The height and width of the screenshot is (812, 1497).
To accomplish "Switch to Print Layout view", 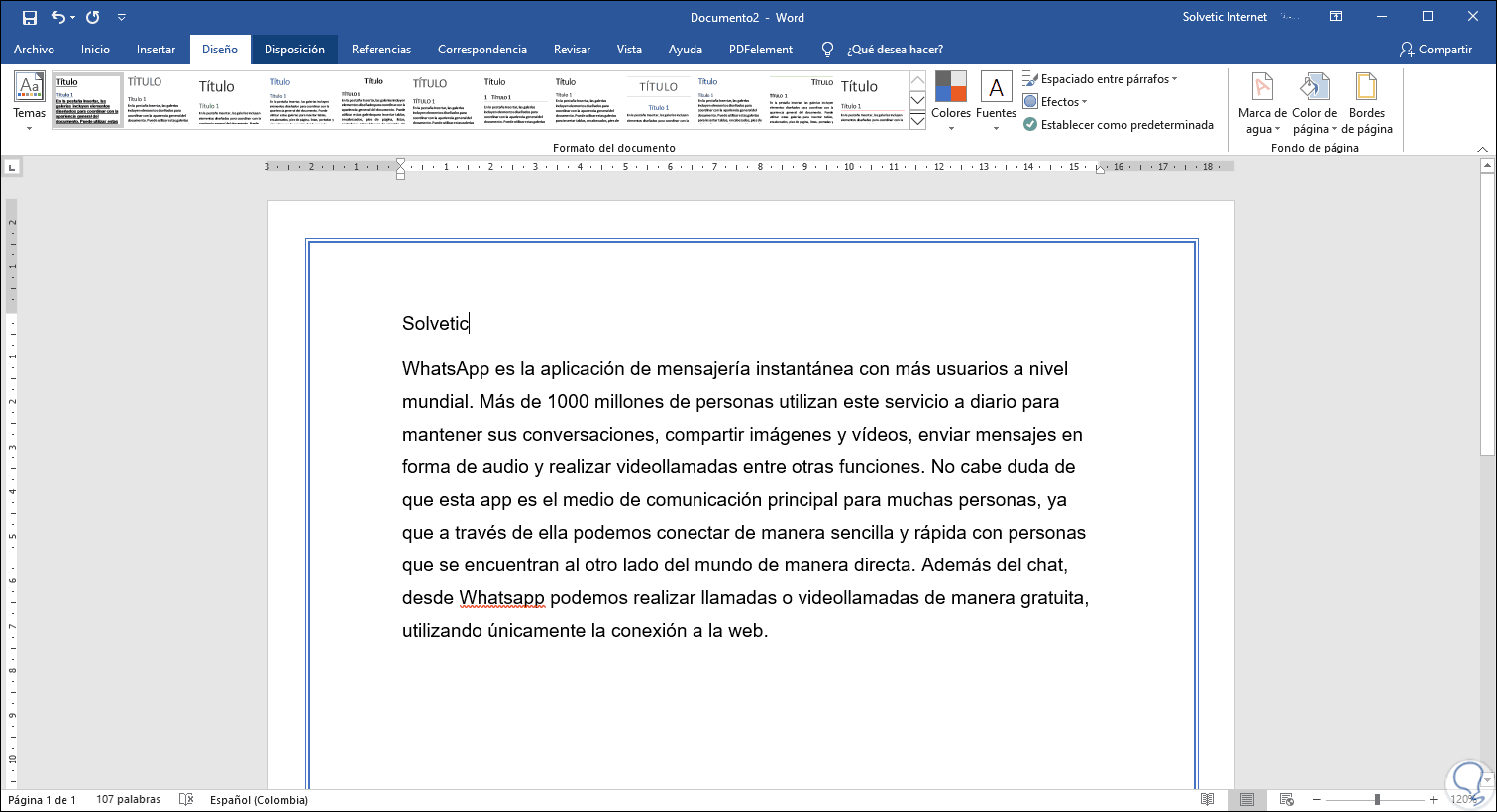I will tap(1247, 800).
